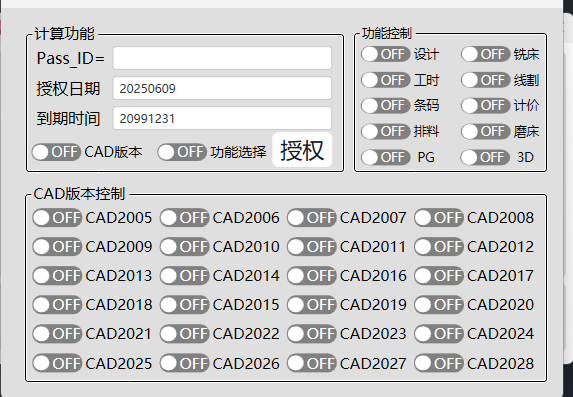The image size is (573, 397).
Task: Turn on the CAD2016 toggle
Action: [311, 276]
